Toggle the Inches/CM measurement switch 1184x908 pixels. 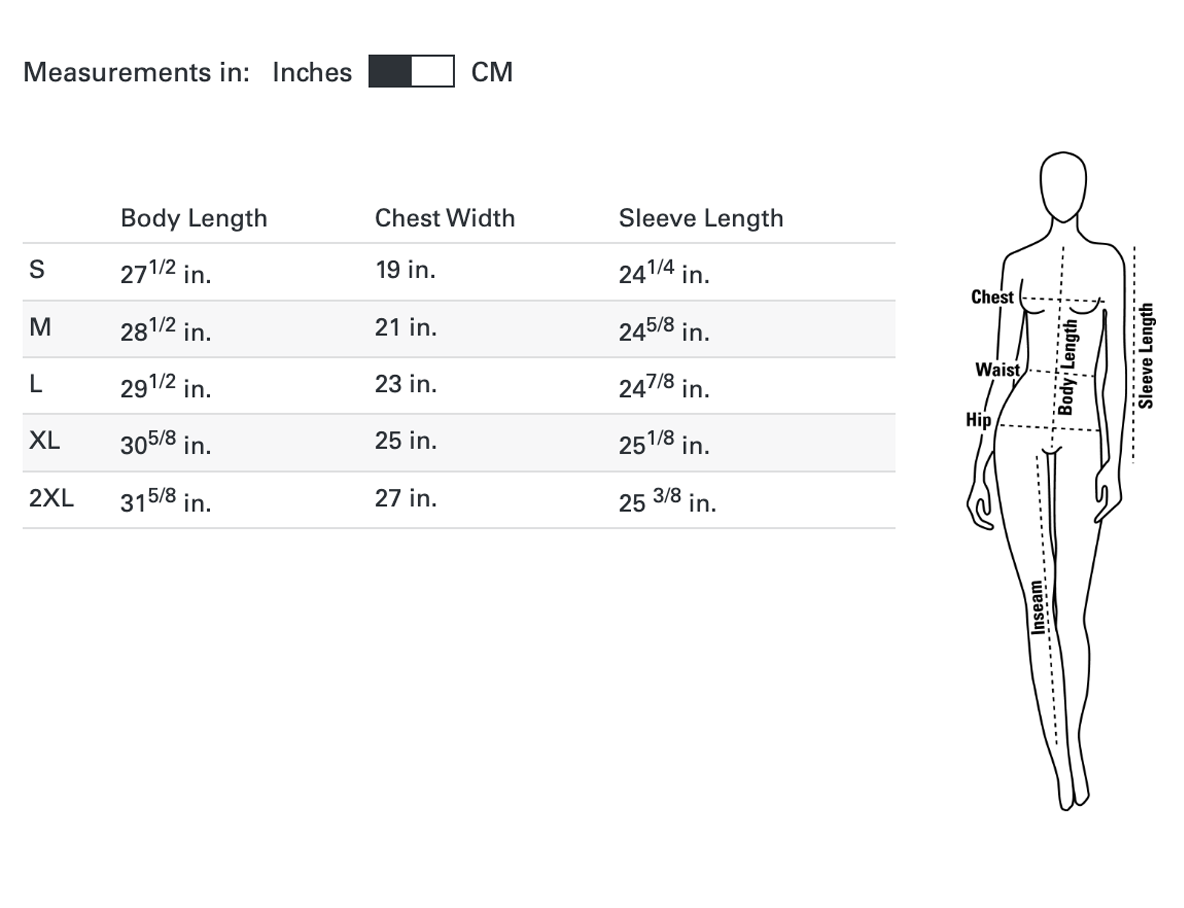pyautogui.click(x=412, y=71)
